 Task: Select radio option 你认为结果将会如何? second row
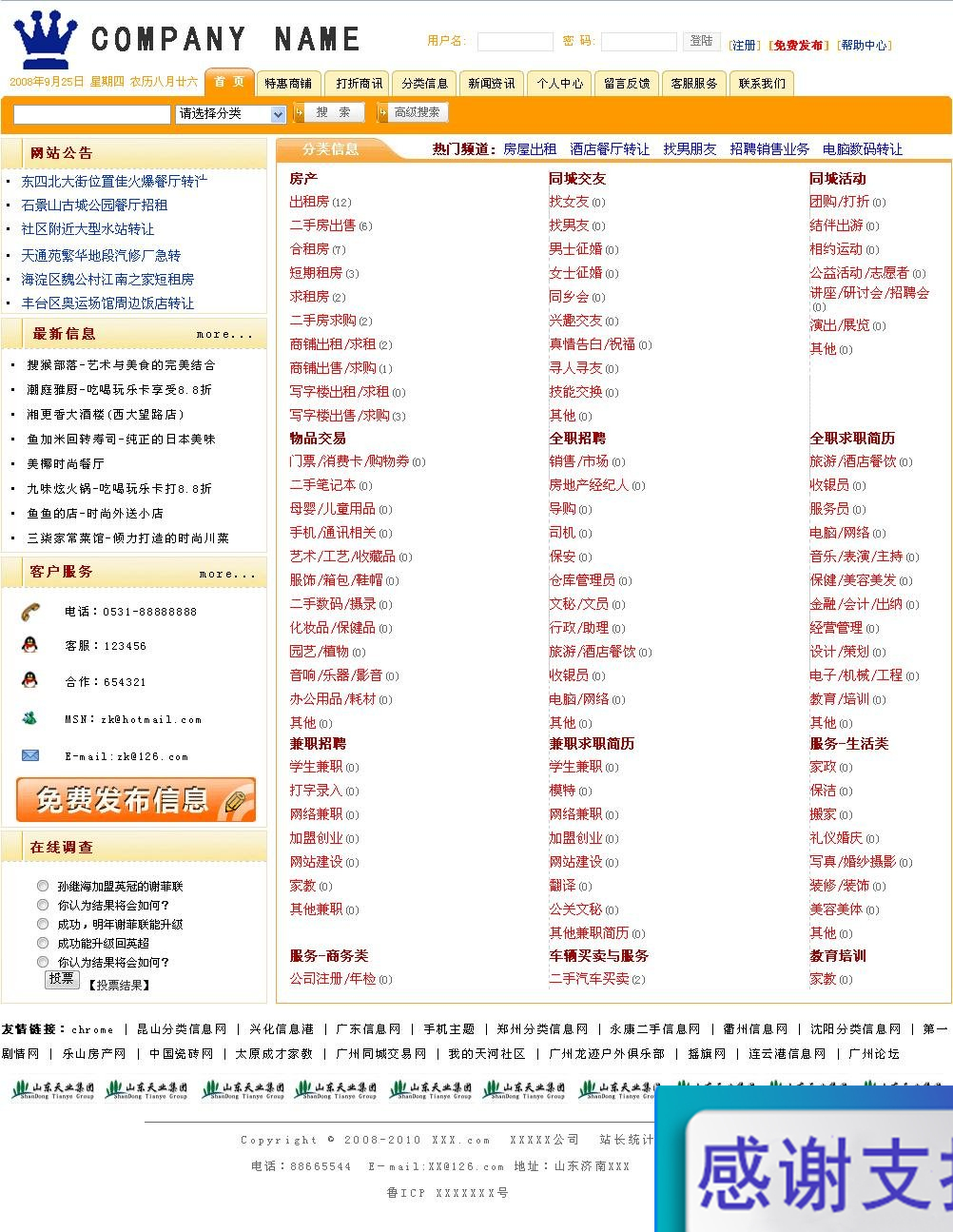[43, 905]
